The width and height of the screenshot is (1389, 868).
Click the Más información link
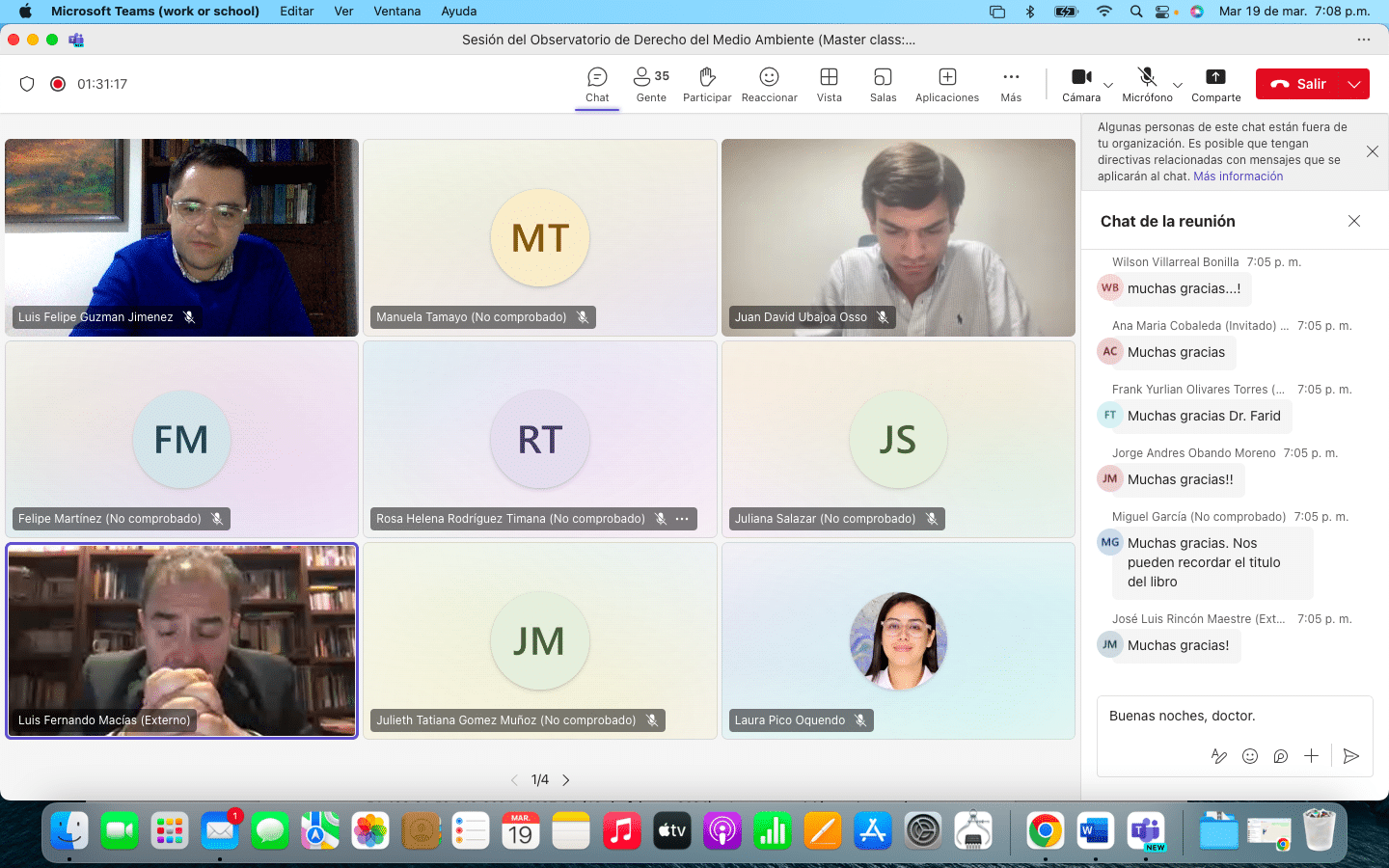1238,176
